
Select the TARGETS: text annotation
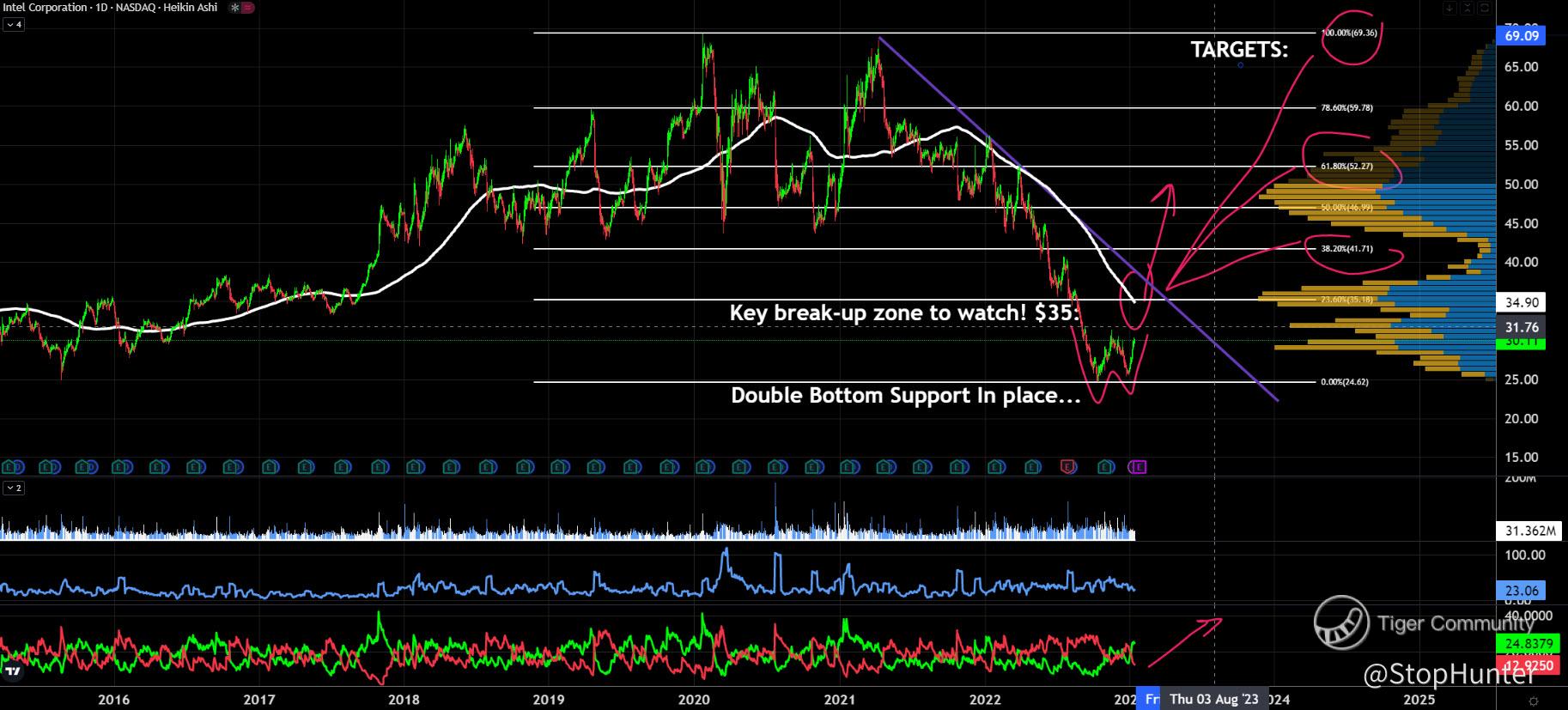1239,50
